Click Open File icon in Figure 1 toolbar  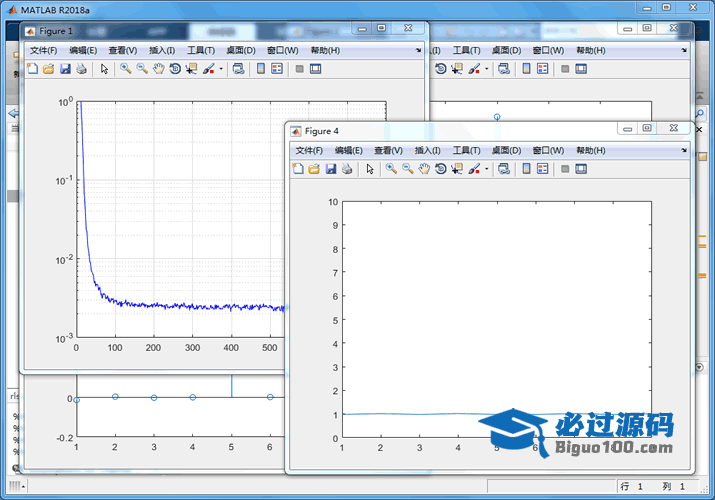[x=48, y=69]
